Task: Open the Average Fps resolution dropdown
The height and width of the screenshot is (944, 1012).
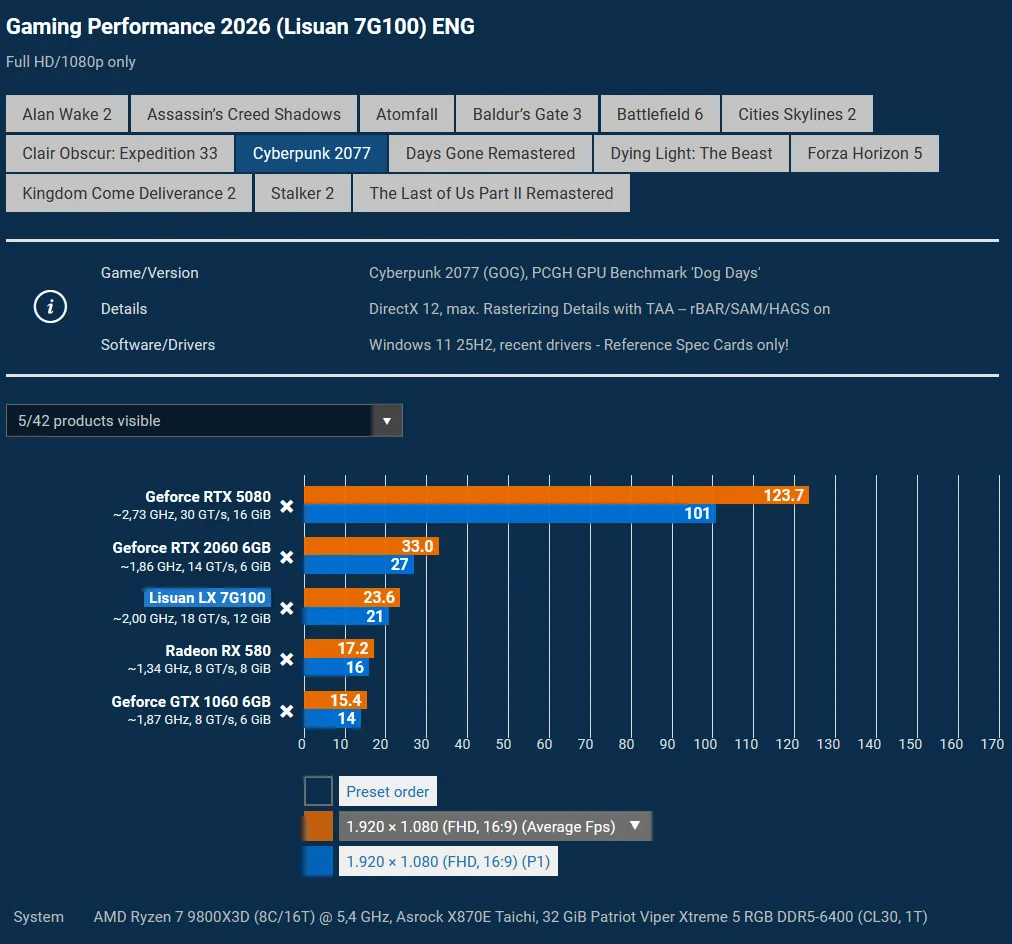Action: [x=495, y=827]
